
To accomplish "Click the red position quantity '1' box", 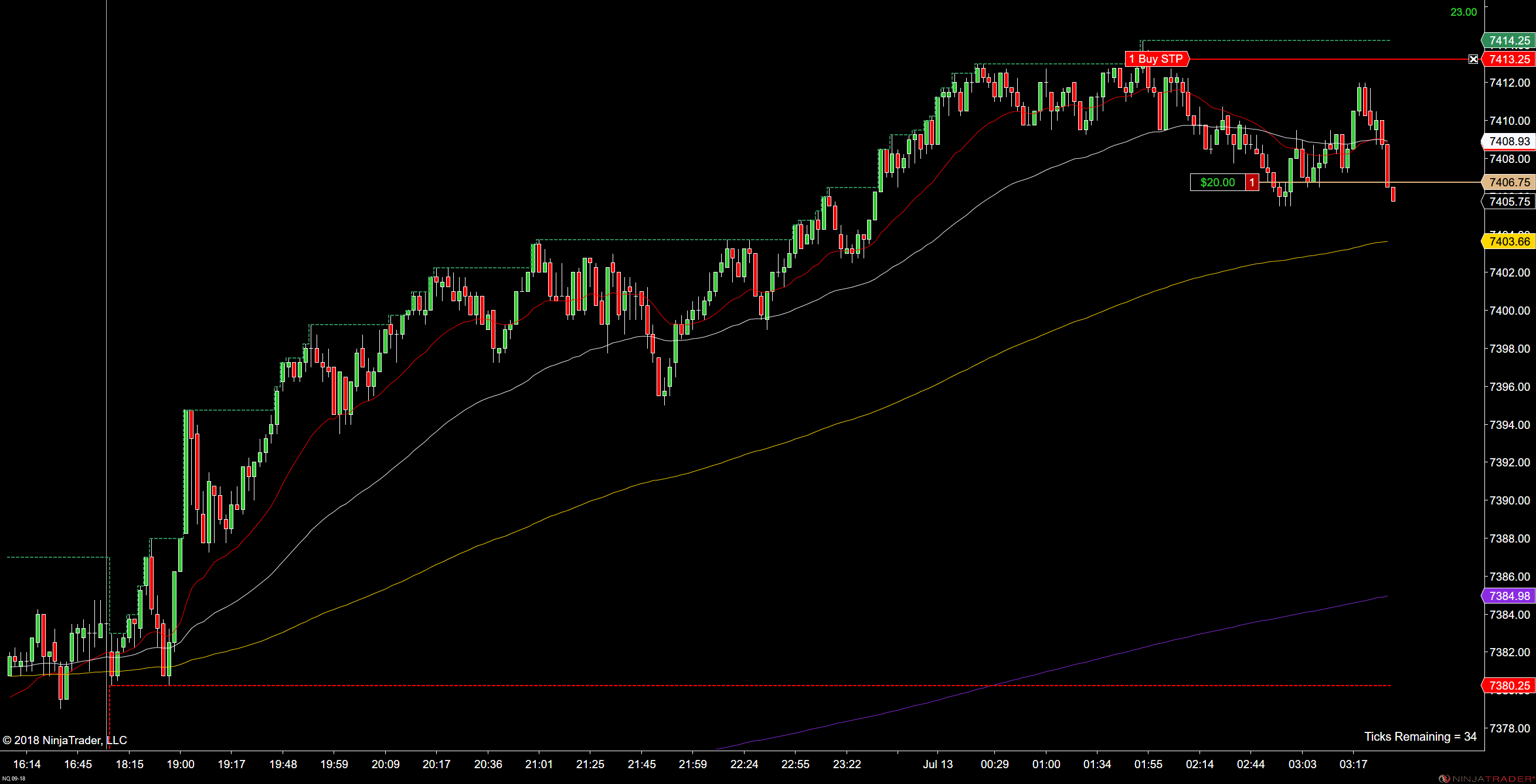I will pos(1252,182).
